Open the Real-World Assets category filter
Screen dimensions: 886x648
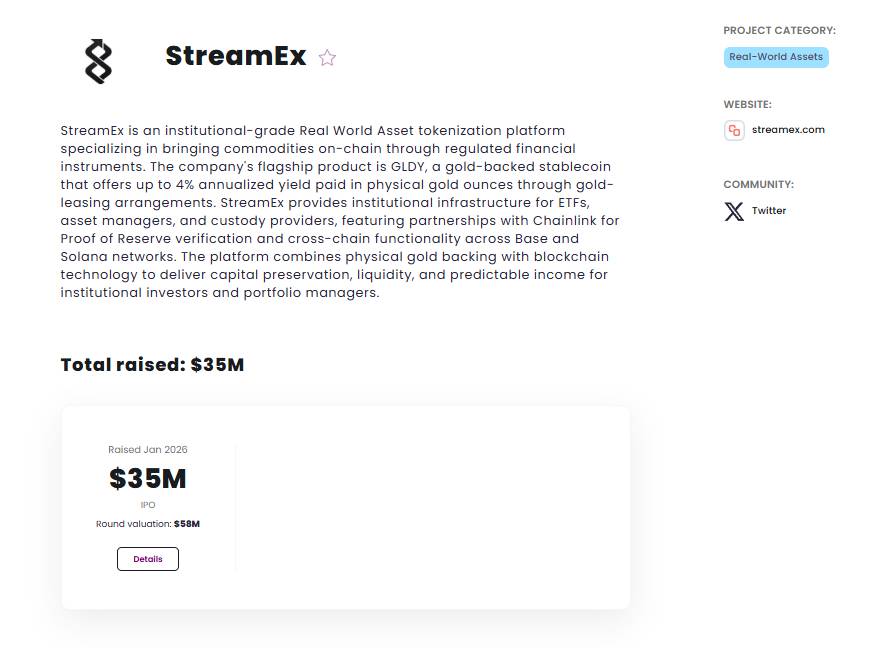pos(776,57)
